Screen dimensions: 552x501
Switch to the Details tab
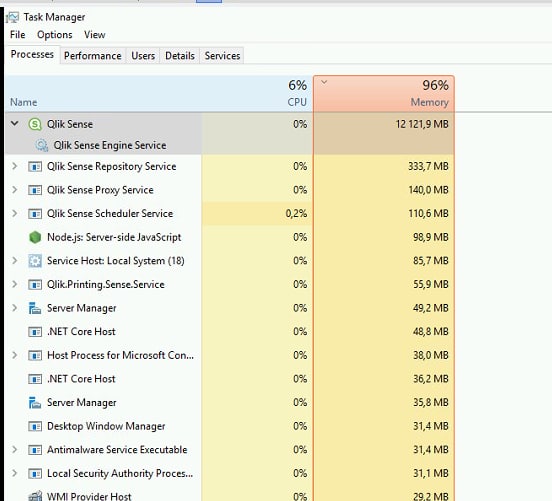click(x=180, y=56)
